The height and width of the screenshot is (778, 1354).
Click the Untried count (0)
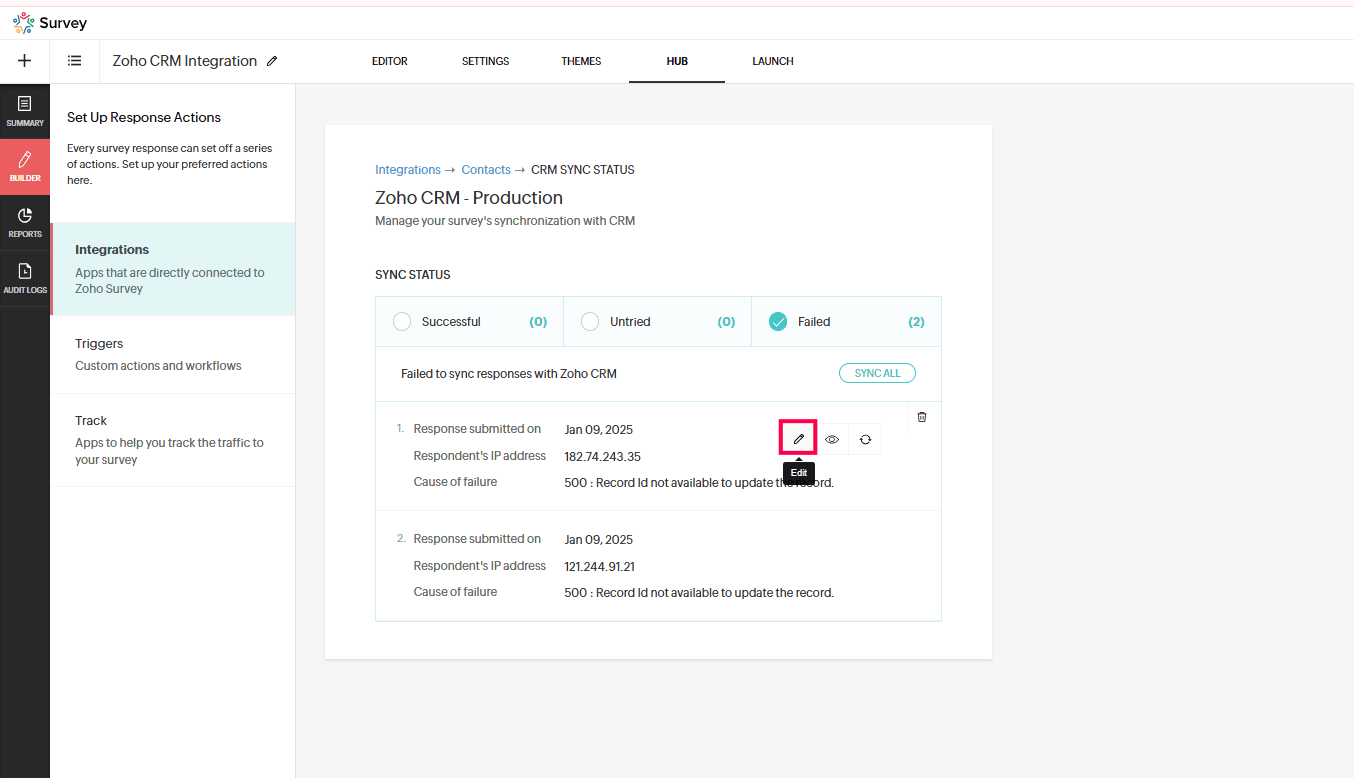point(726,322)
